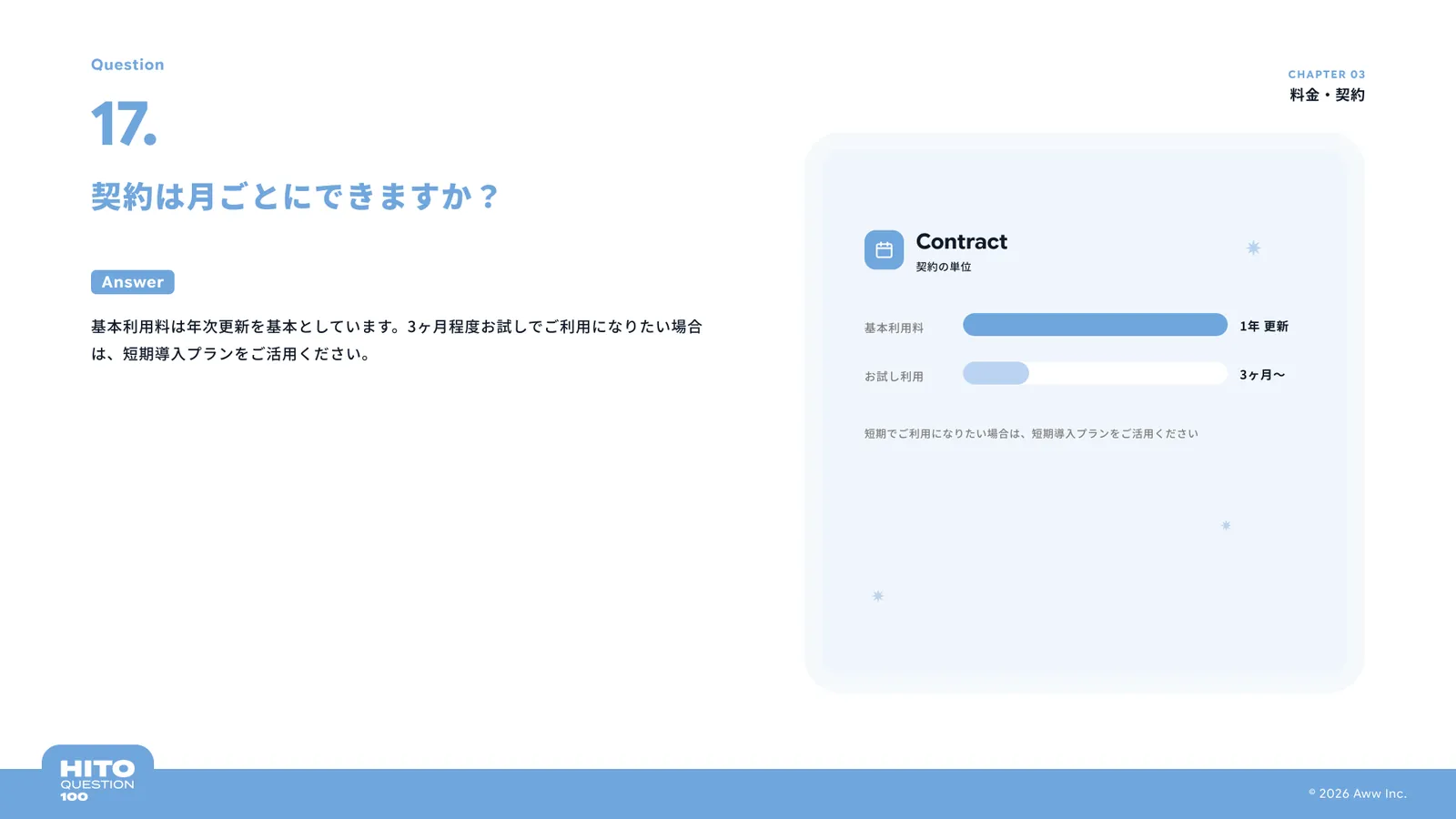Click the HITO QUESTION 100 logo
1456x819 pixels.
[x=97, y=782]
